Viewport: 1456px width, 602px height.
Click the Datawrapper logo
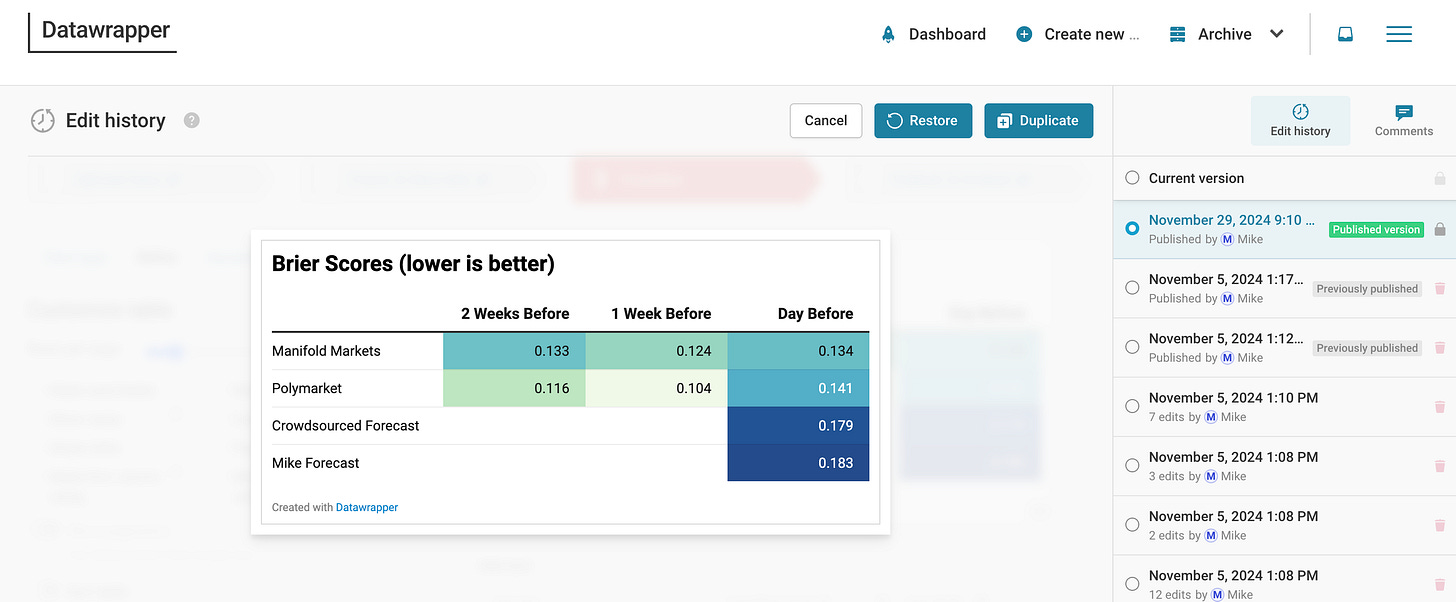pyautogui.click(x=102, y=32)
